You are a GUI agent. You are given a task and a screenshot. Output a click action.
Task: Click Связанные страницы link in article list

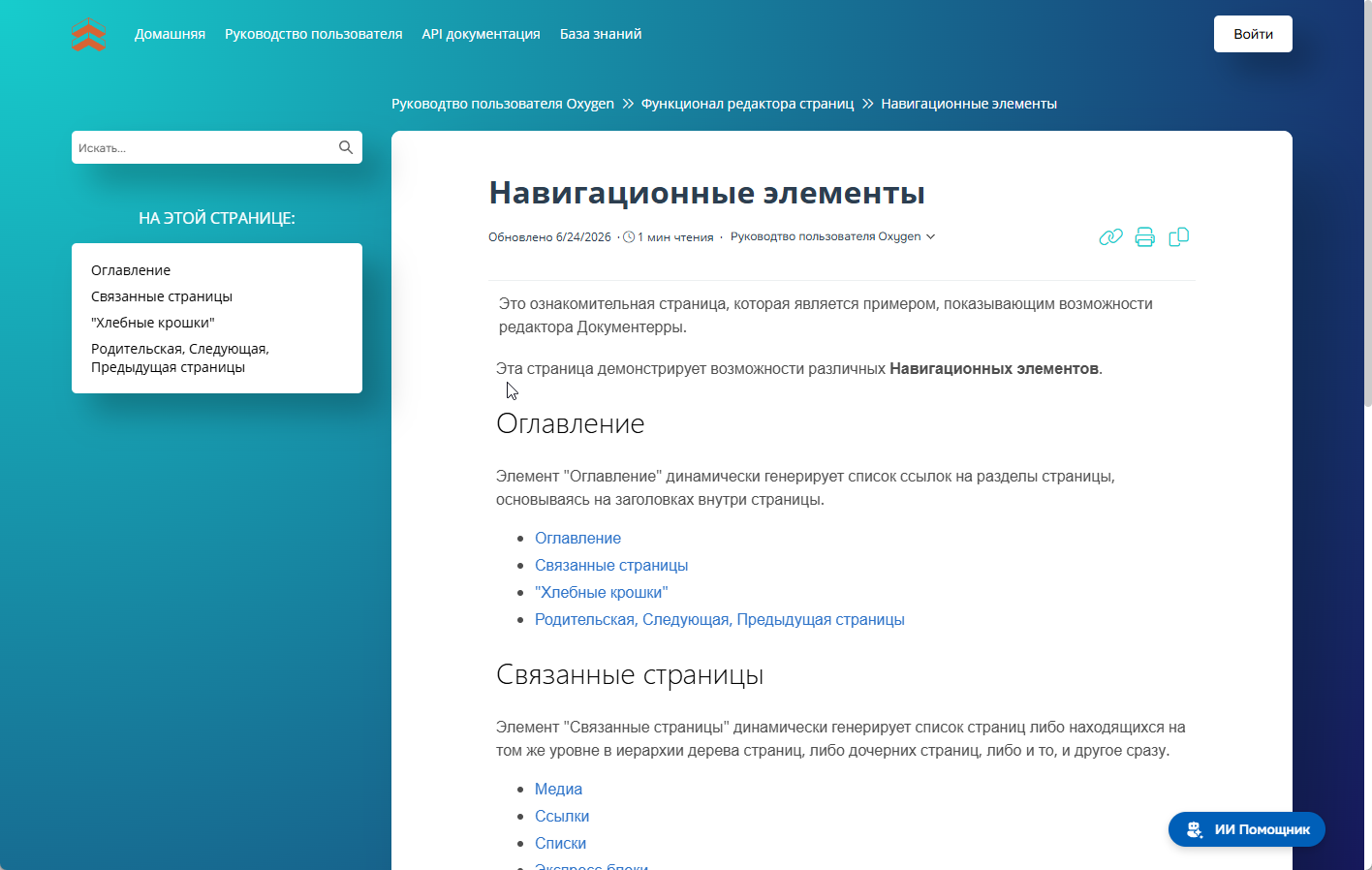[x=611, y=565]
